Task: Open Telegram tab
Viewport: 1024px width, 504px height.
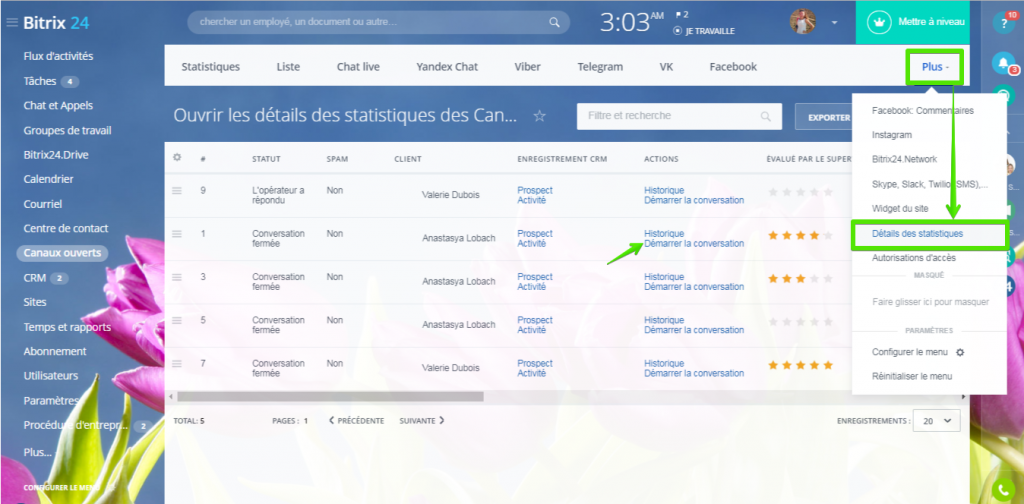Action: [x=600, y=67]
